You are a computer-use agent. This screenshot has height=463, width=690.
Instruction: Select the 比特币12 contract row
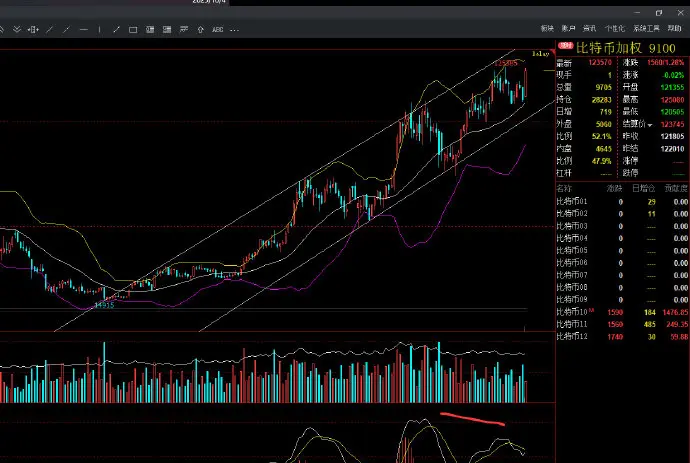tap(622, 337)
